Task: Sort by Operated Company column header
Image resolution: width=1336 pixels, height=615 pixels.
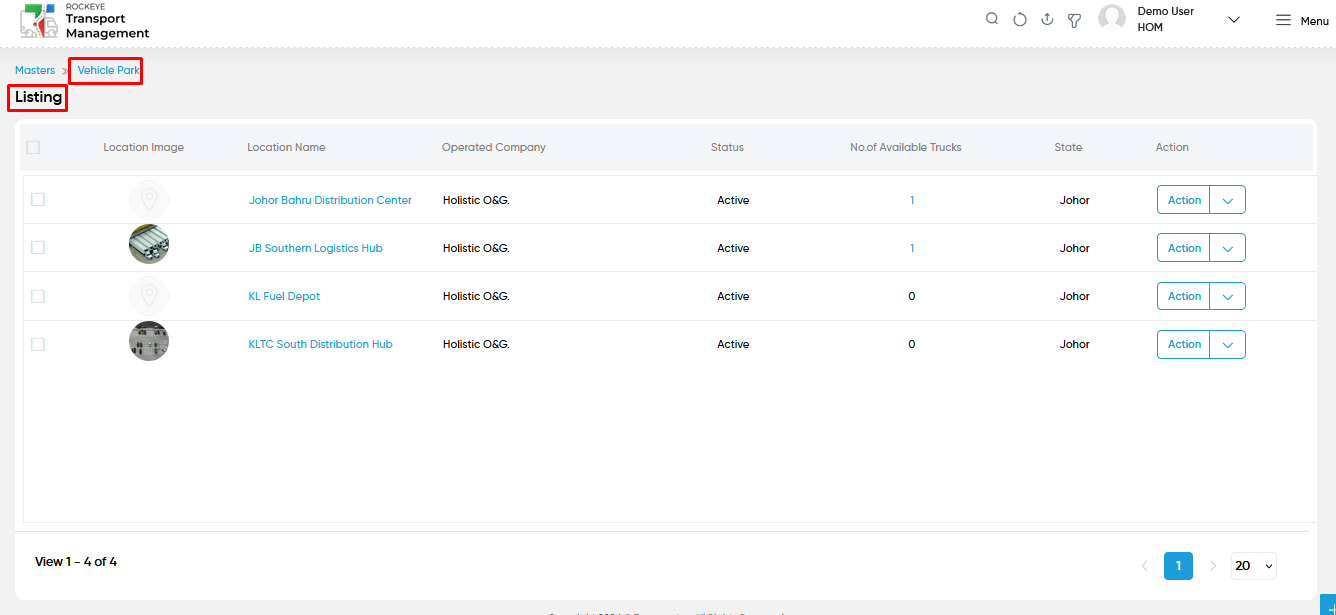Action: 494,147
